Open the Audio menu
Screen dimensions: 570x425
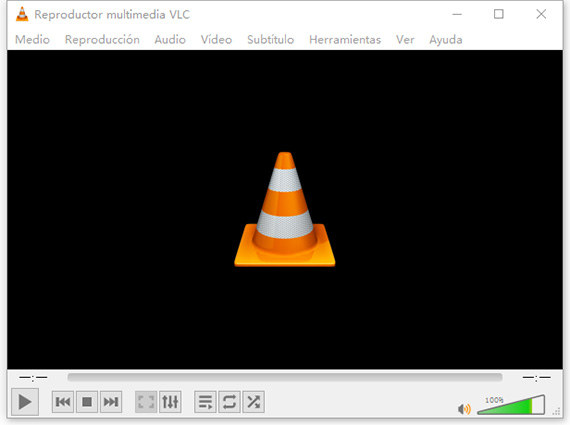click(170, 39)
